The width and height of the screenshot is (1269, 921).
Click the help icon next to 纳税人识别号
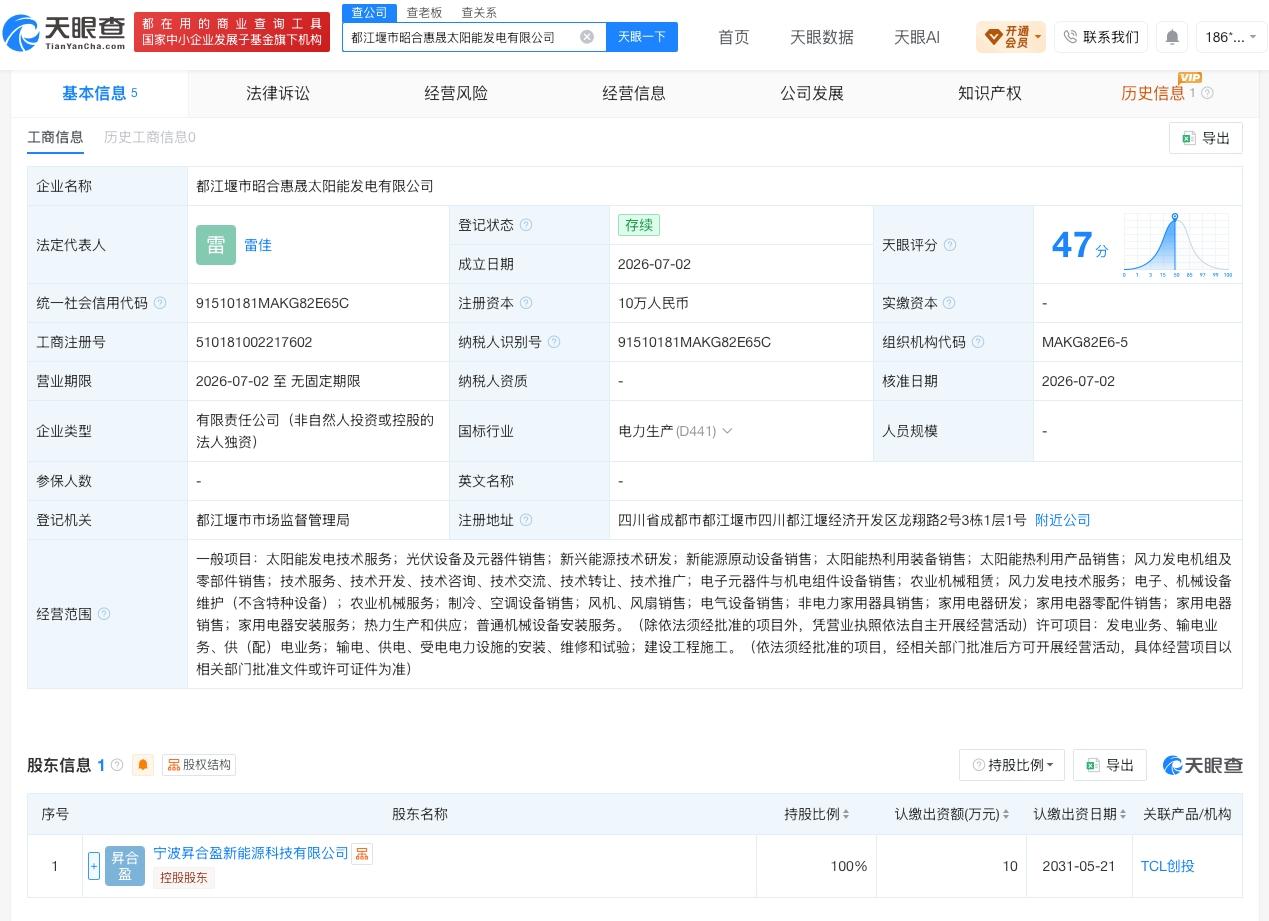(x=554, y=342)
